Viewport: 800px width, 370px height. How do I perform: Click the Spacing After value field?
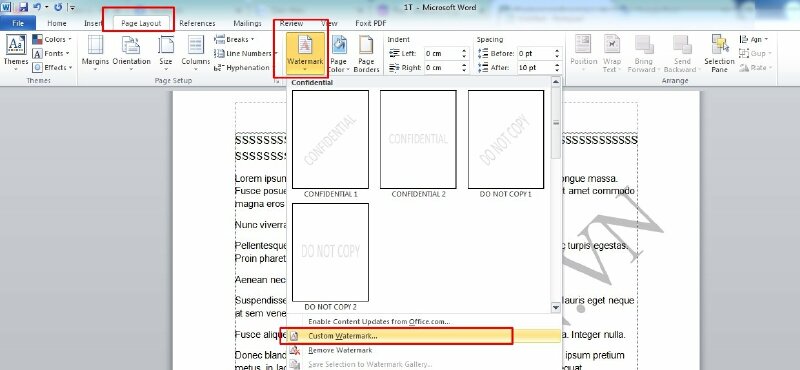point(536,67)
